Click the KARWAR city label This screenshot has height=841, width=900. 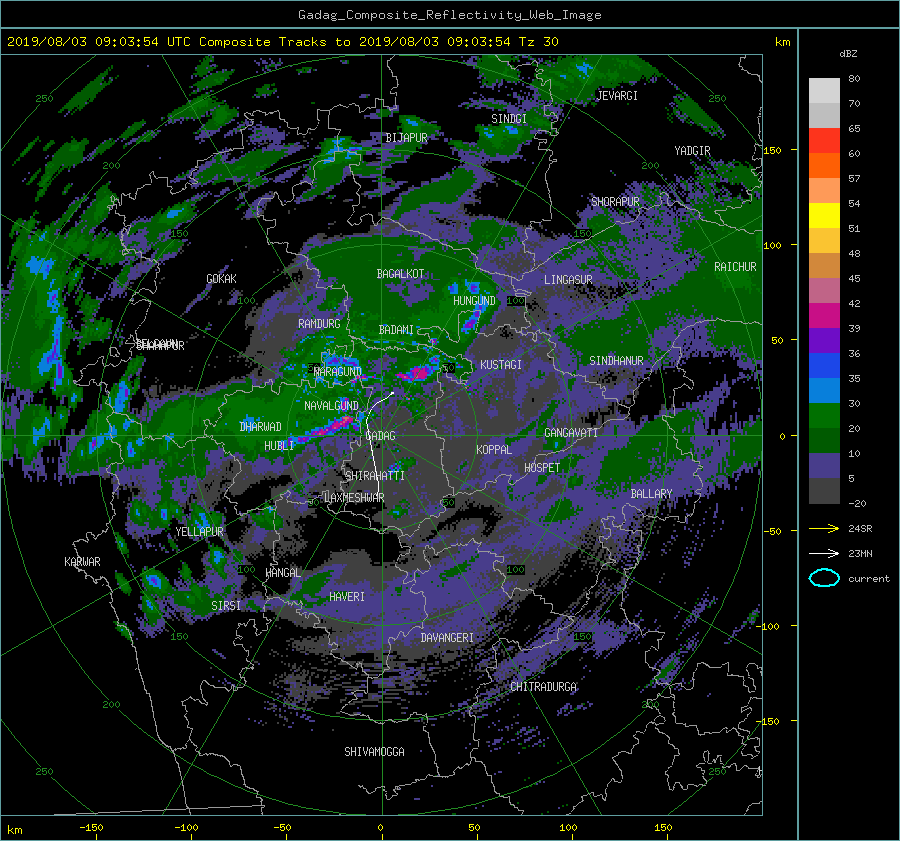click(x=82, y=562)
